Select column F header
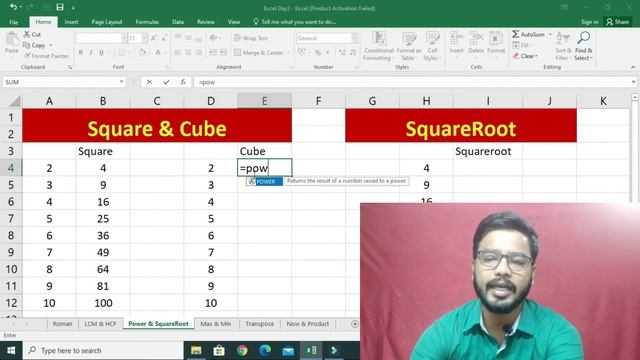 pyautogui.click(x=318, y=101)
